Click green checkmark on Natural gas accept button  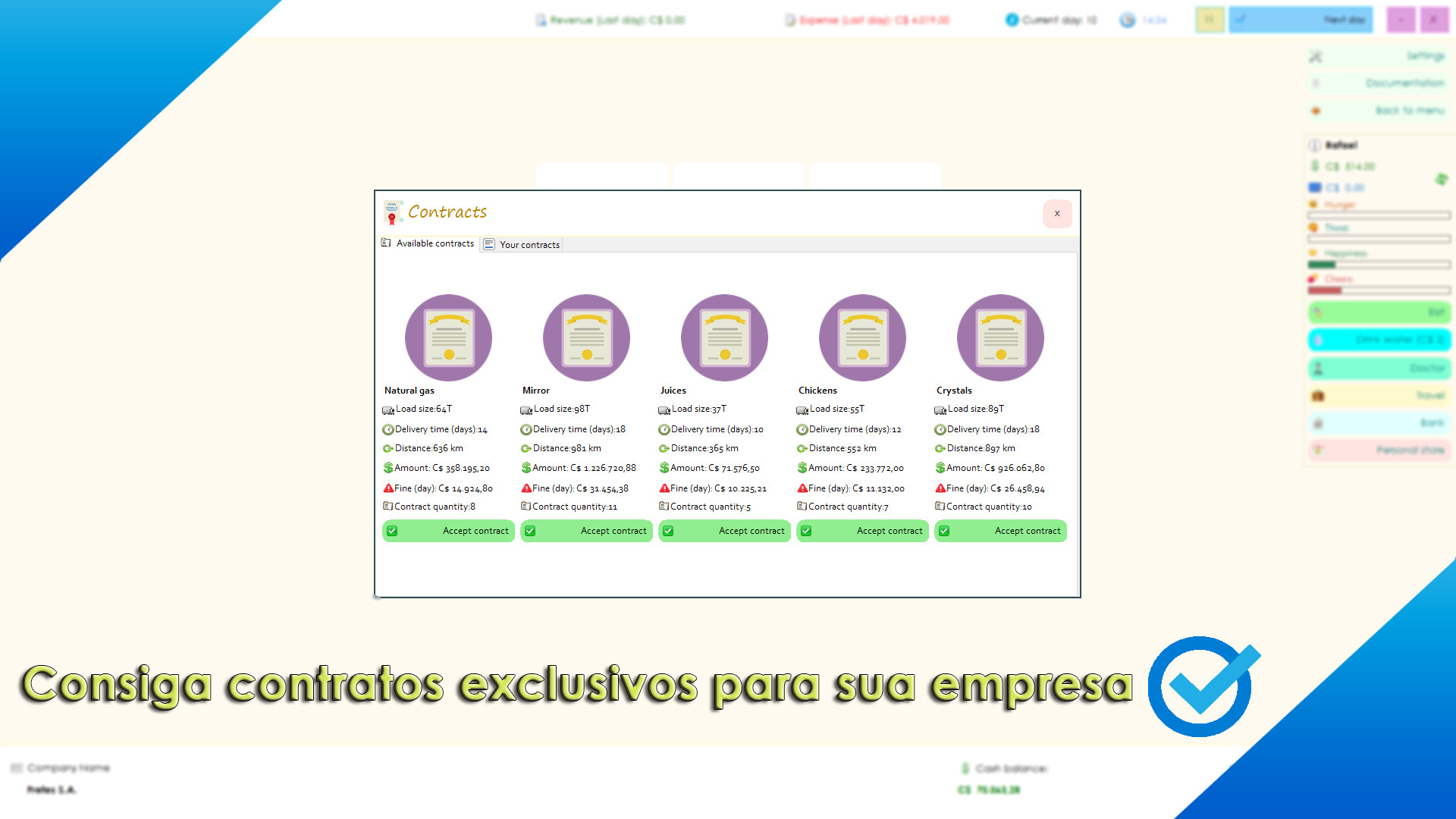click(392, 531)
